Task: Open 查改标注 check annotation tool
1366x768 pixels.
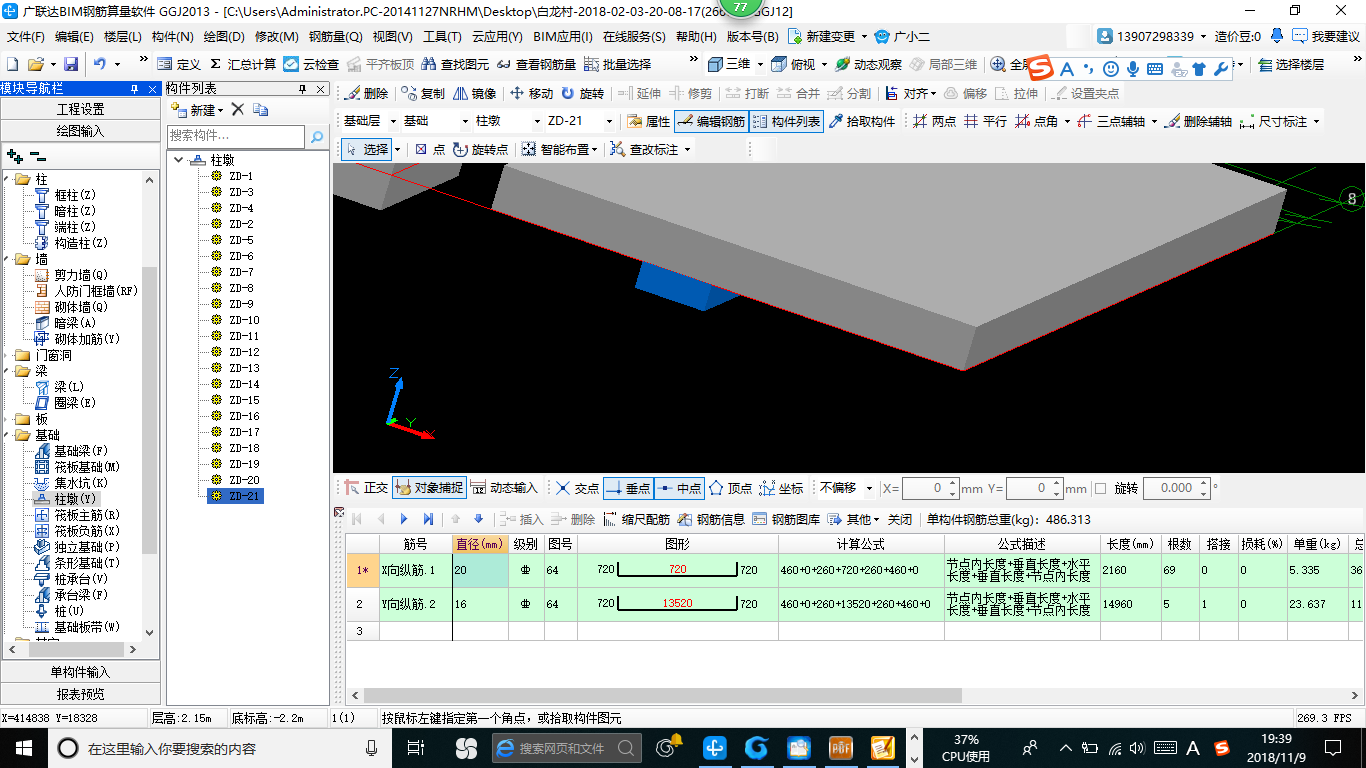Action: (x=644, y=149)
